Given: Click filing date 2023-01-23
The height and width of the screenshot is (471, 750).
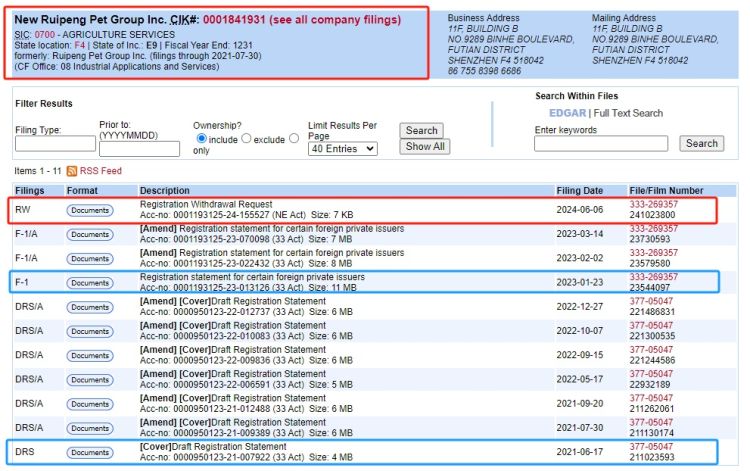Looking at the screenshot, I should [x=580, y=283].
